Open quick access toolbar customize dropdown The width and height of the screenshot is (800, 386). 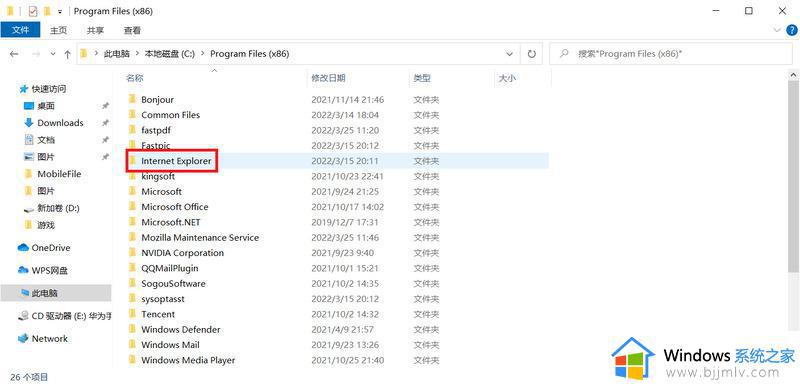click(x=60, y=11)
